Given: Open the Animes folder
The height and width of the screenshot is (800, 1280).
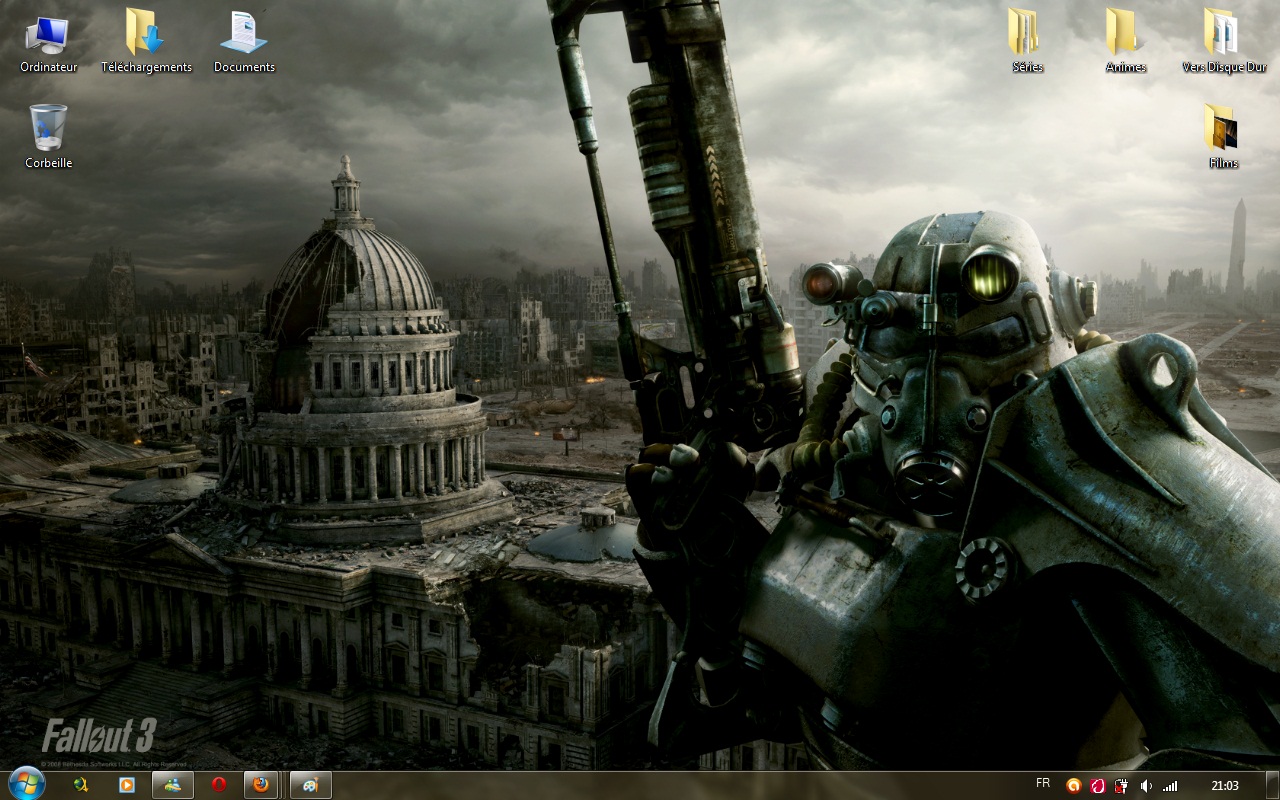Looking at the screenshot, I should pos(1125,42).
